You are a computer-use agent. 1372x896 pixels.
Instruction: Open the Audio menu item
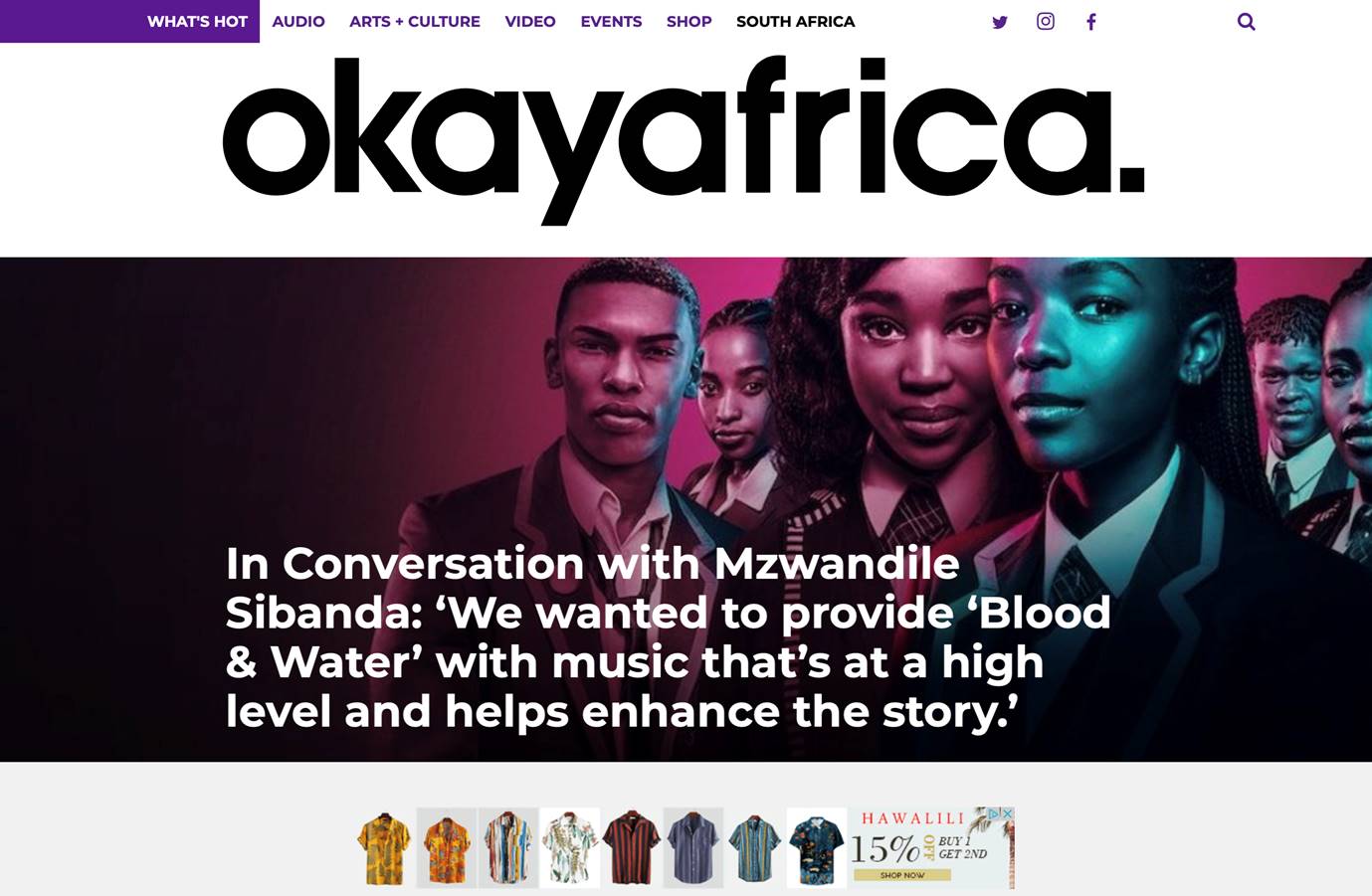pyautogui.click(x=298, y=21)
